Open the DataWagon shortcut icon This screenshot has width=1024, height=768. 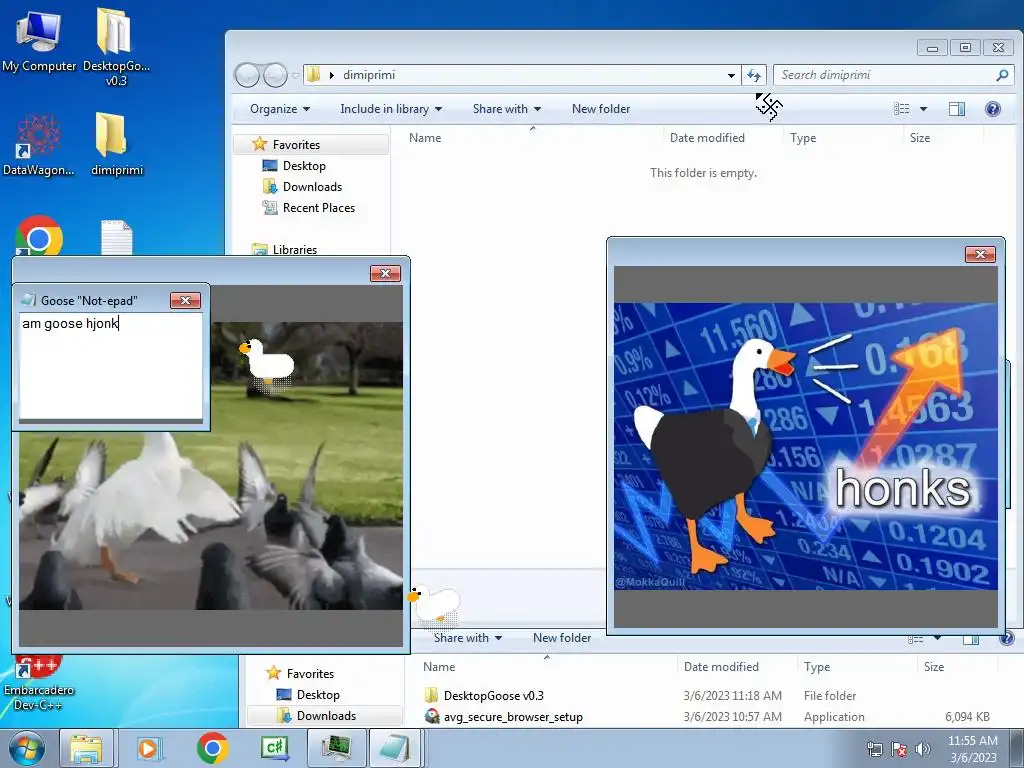tap(39, 145)
